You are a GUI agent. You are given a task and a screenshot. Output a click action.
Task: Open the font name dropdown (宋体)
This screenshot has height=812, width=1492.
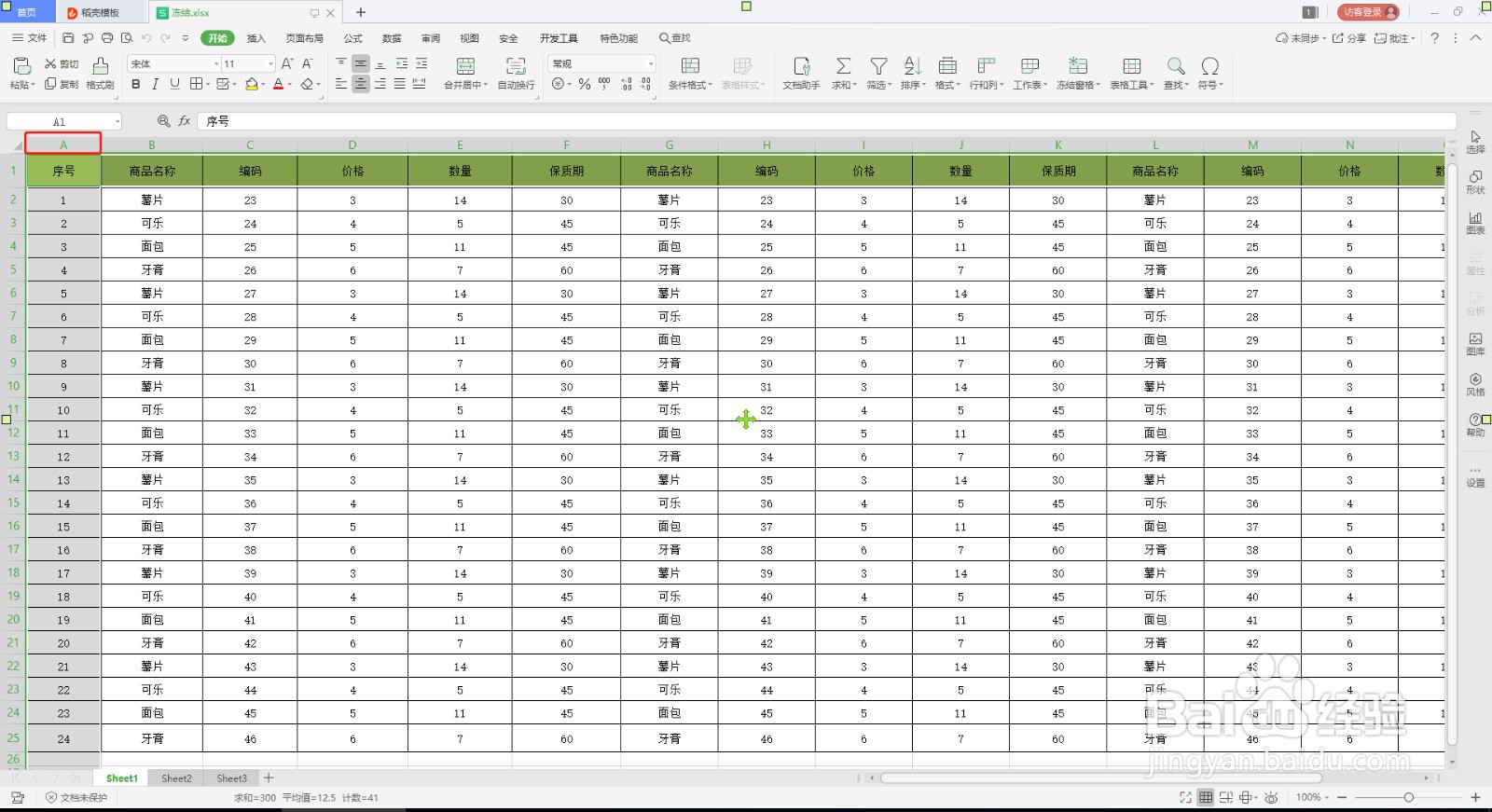216,64
